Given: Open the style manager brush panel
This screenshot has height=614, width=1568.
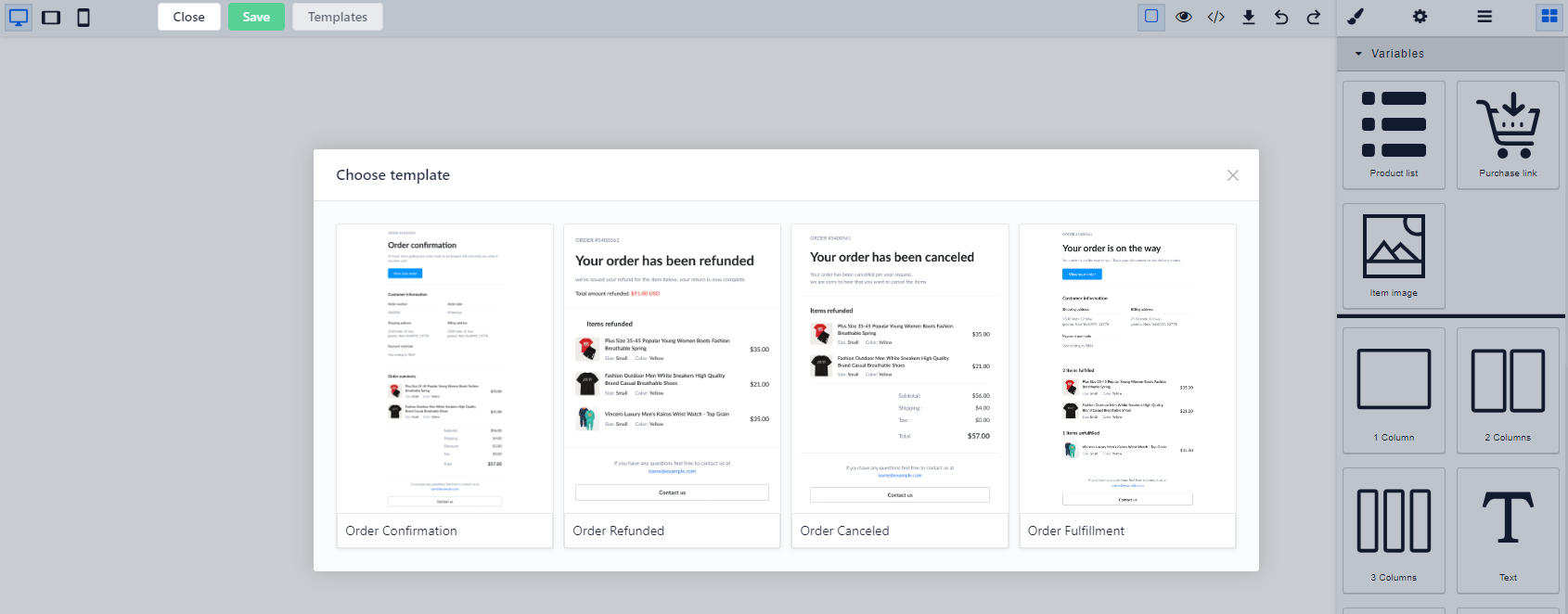Looking at the screenshot, I should tap(1356, 17).
